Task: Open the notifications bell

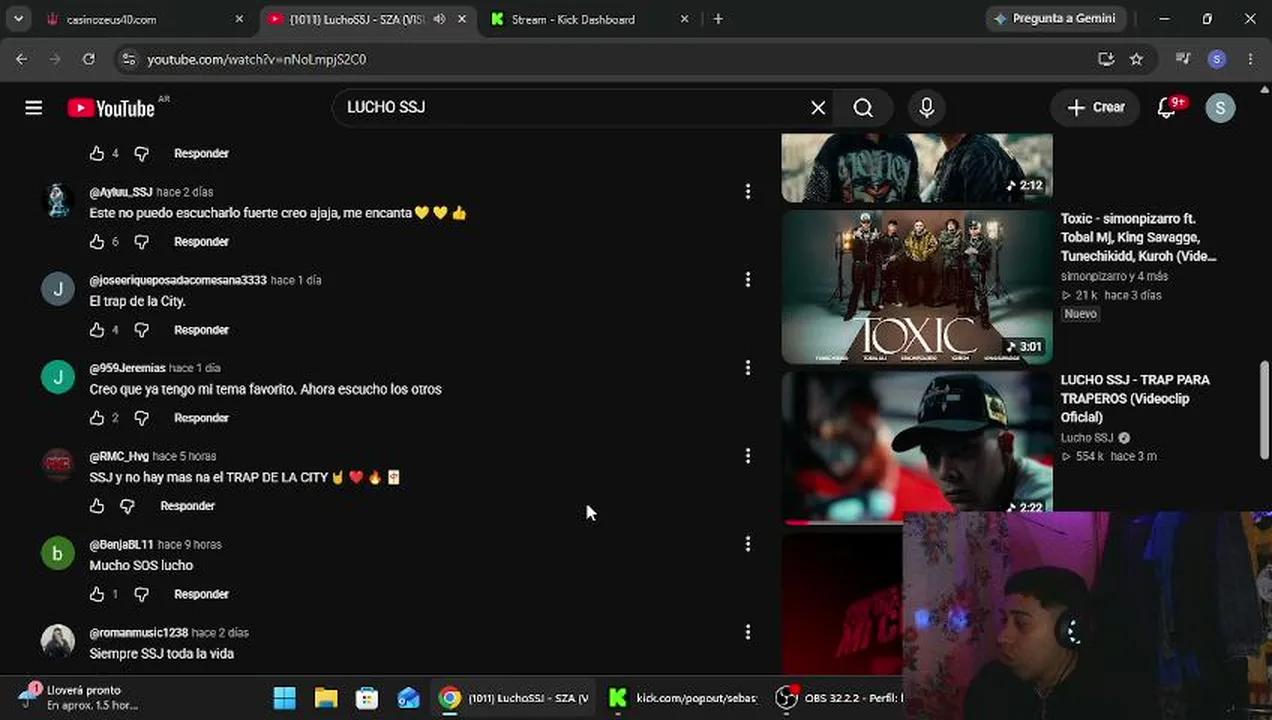Action: tap(1166, 108)
